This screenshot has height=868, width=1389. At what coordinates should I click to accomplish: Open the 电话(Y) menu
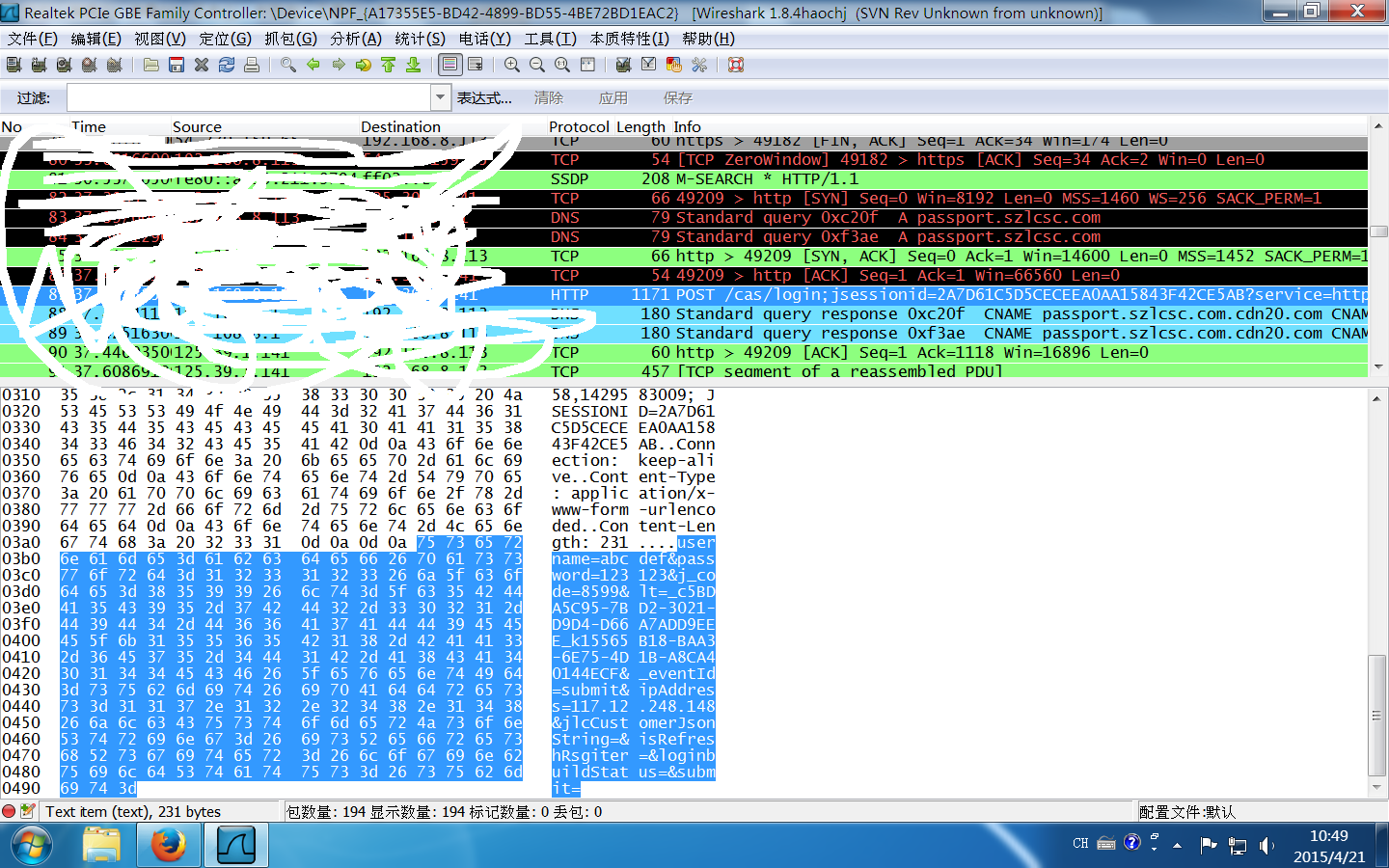click(x=485, y=39)
